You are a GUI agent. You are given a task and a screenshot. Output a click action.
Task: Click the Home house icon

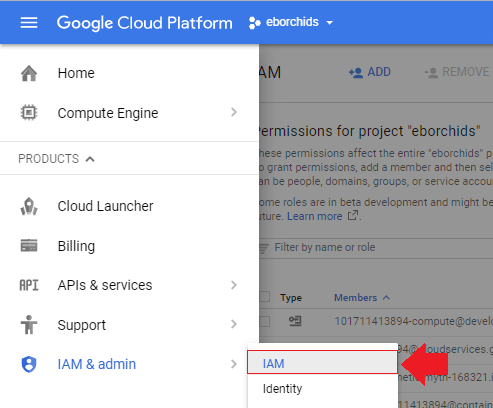click(29, 73)
